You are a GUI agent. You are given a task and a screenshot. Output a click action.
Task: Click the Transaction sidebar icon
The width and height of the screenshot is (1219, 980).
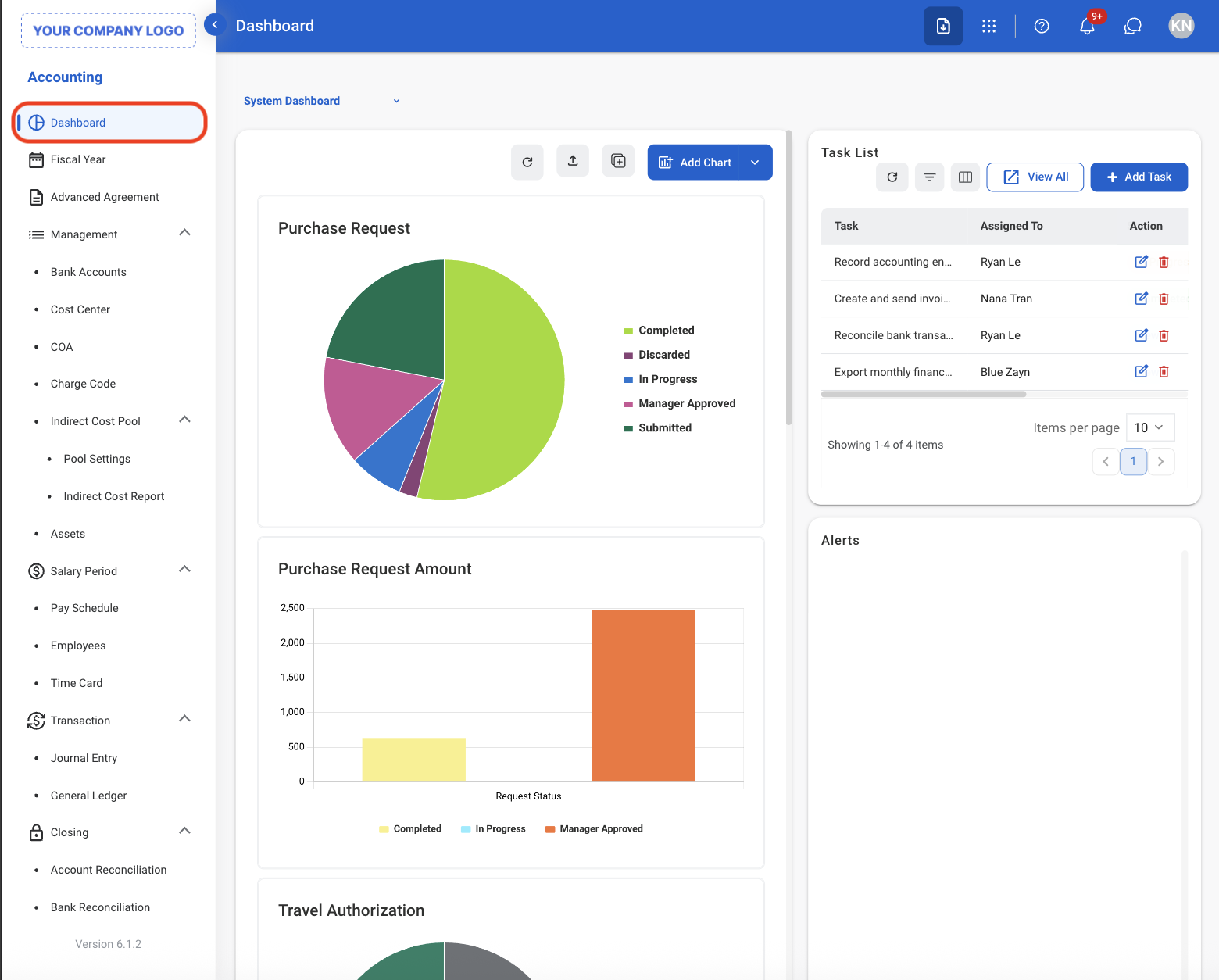(36, 721)
